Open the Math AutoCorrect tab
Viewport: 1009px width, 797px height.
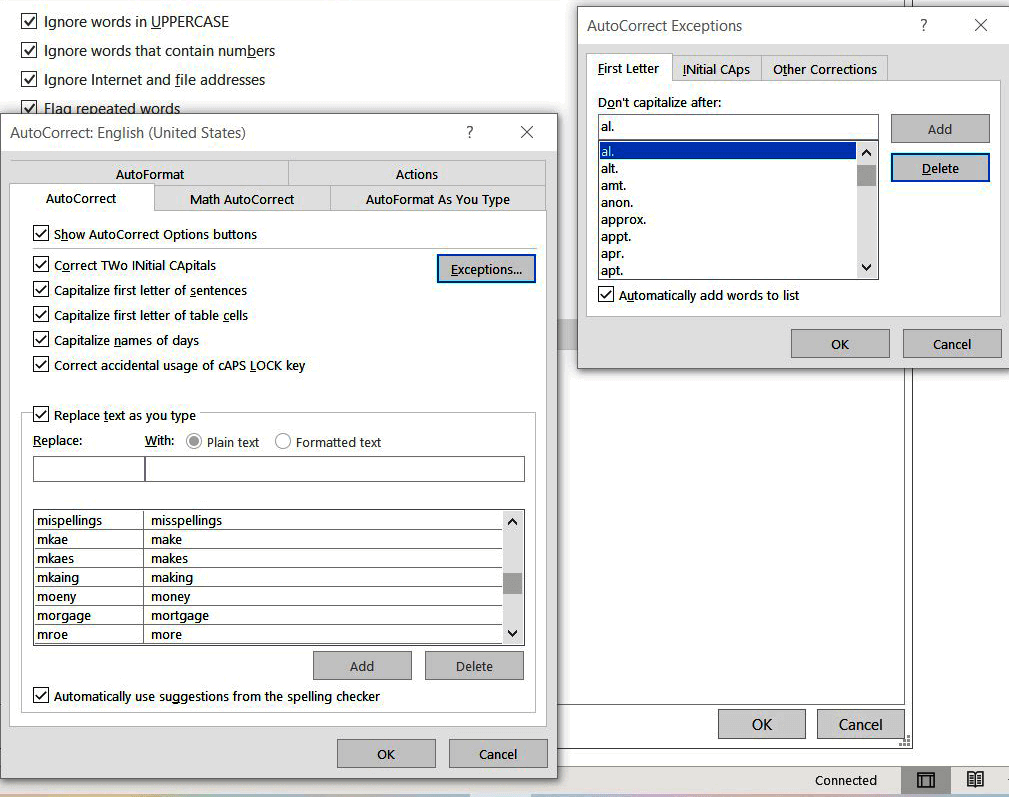[x=241, y=198]
